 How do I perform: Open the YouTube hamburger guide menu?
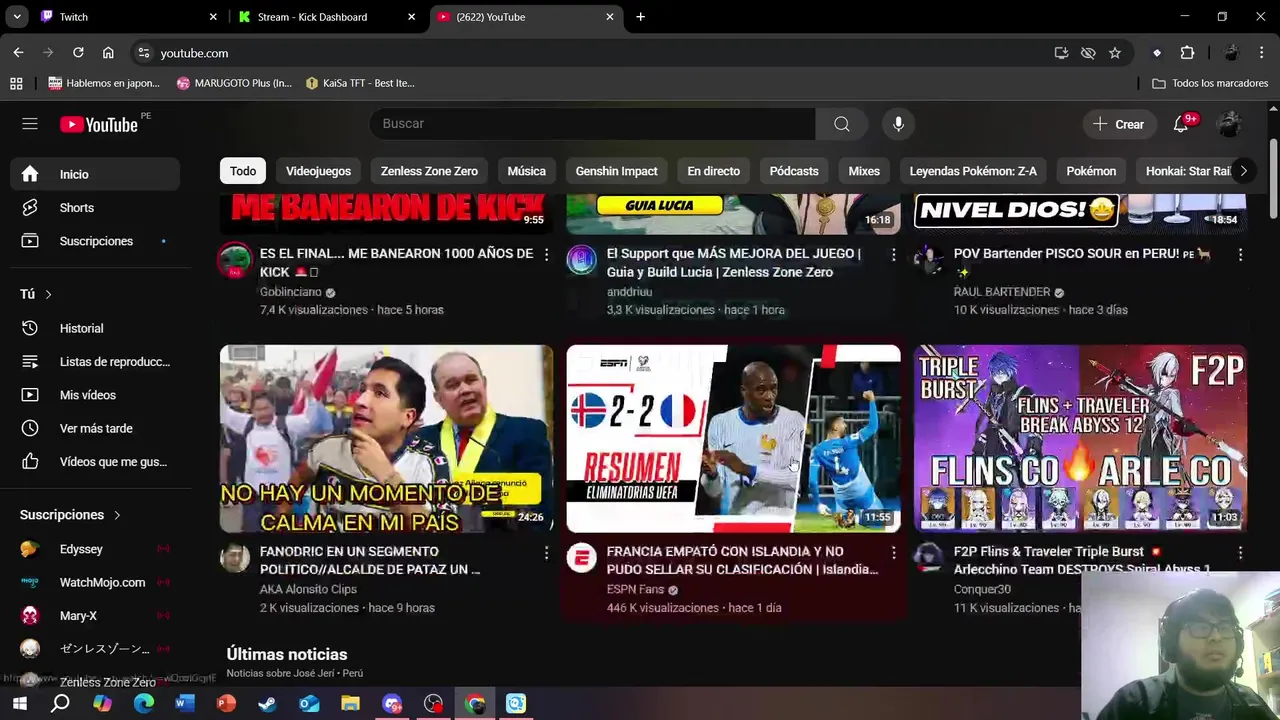tap(30, 124)
